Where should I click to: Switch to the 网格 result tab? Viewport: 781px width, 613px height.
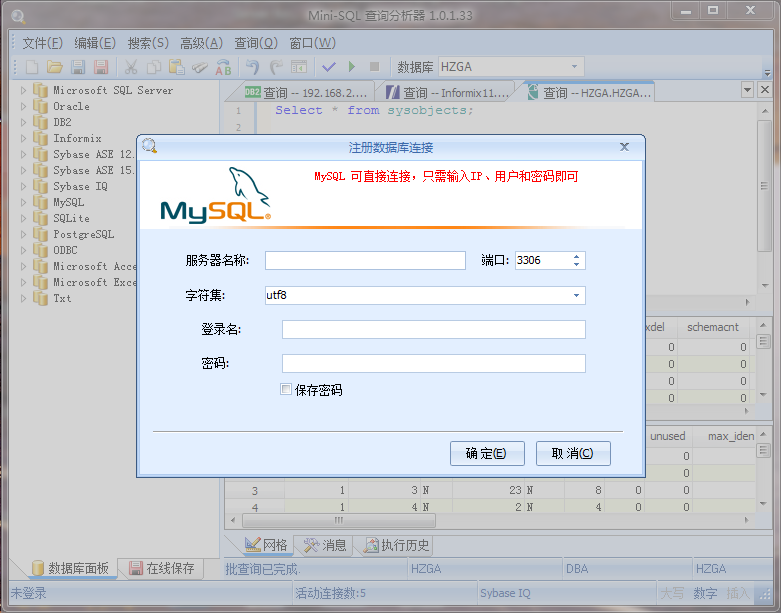tap(265, 545)
